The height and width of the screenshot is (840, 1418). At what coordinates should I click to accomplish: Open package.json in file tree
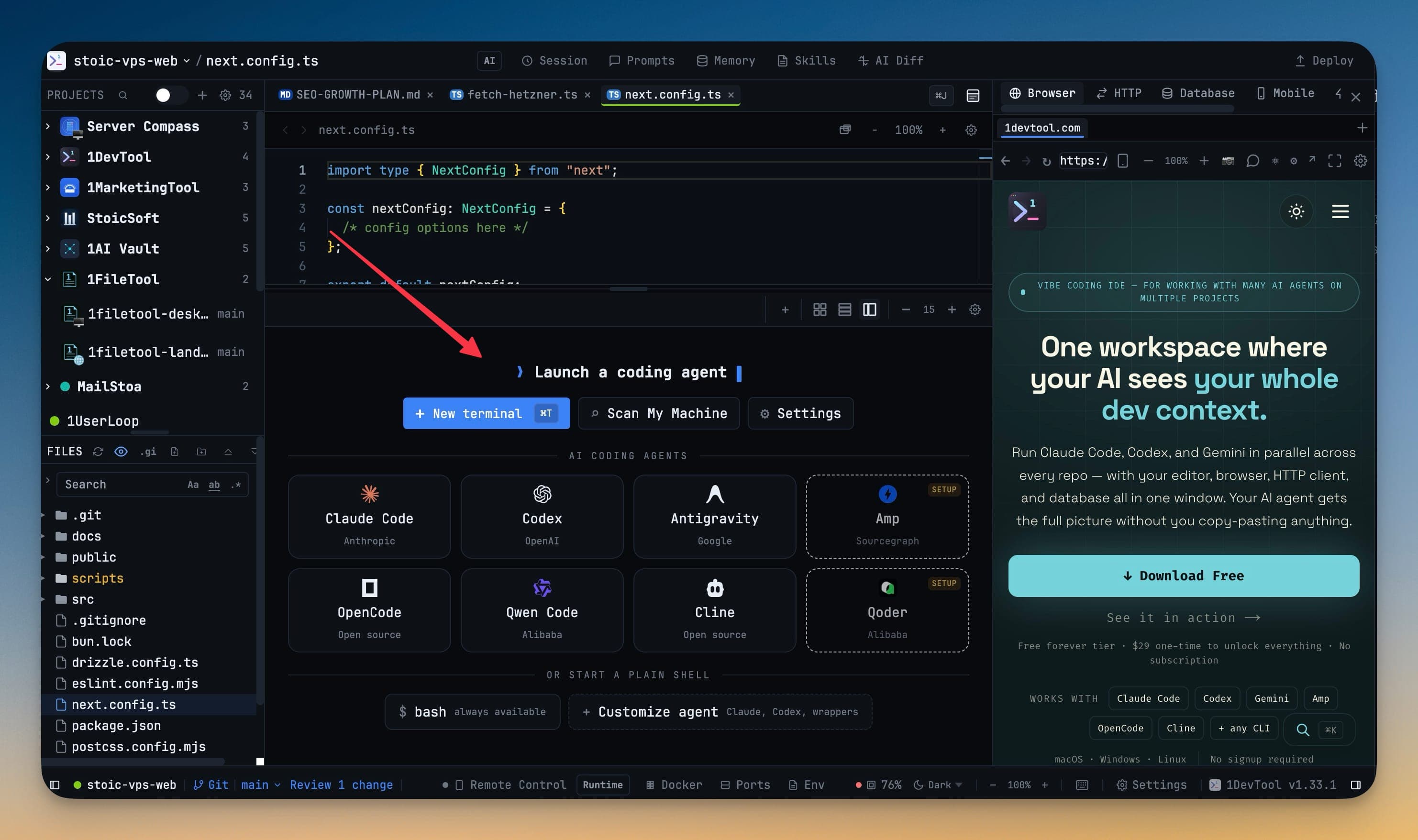click(116, 726)
